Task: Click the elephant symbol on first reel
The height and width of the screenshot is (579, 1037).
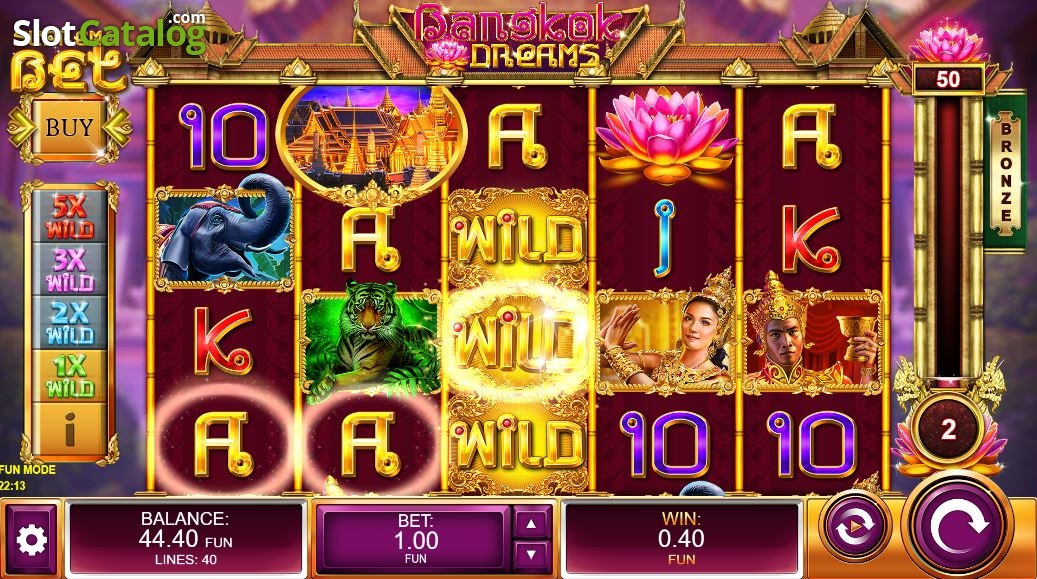Action: [x=224, y=236]
